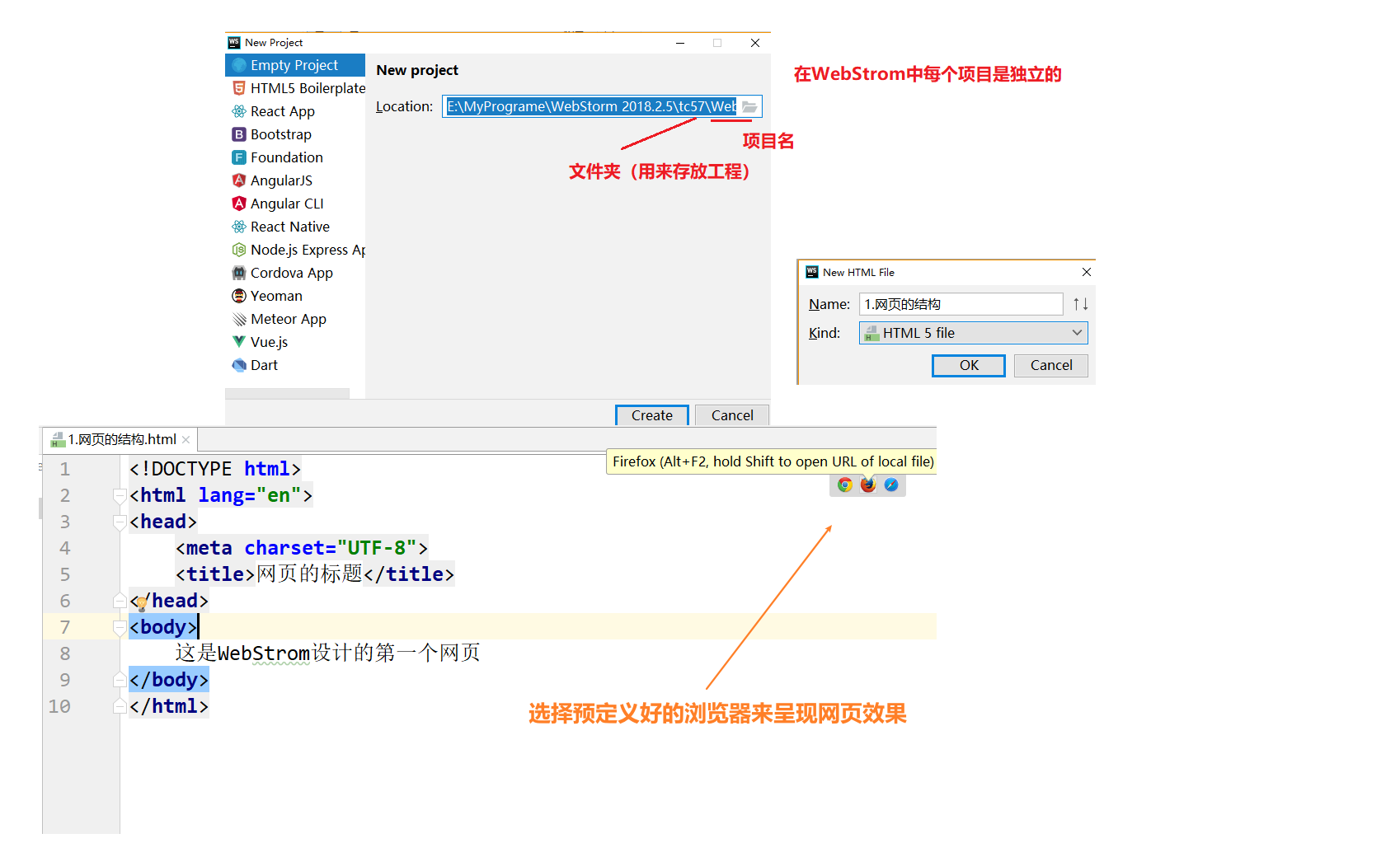The image size is (1400, 857).
Task: Click the Foundation F icon
Action: point(239,157)
